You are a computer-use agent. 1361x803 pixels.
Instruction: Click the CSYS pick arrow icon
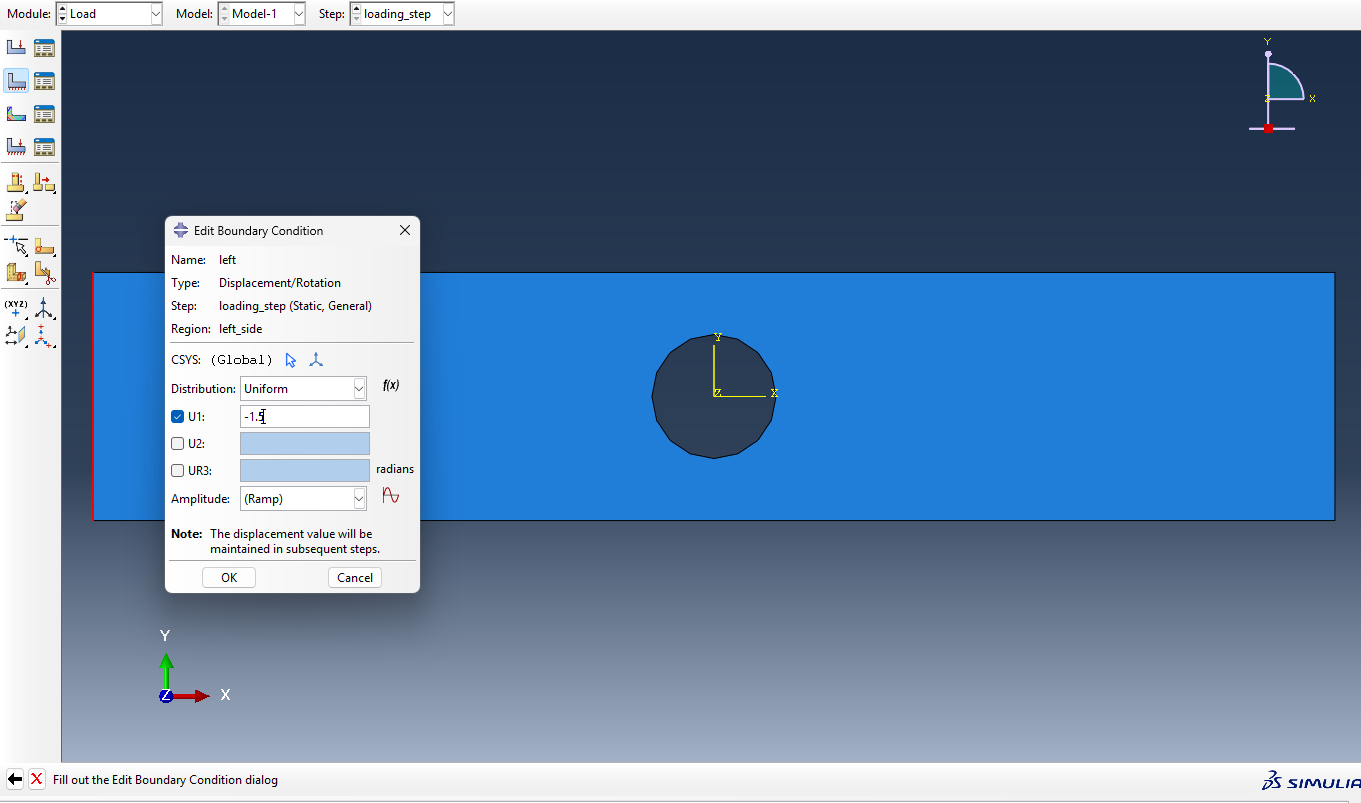[291, 360]
